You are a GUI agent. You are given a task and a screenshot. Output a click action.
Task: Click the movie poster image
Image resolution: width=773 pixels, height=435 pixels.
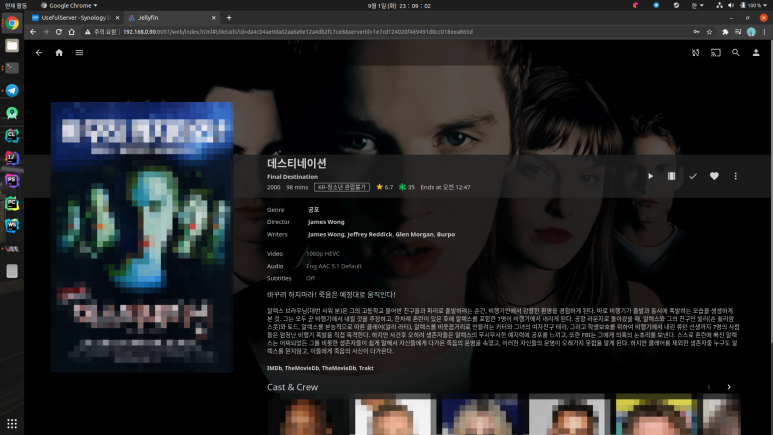(142, 237)
